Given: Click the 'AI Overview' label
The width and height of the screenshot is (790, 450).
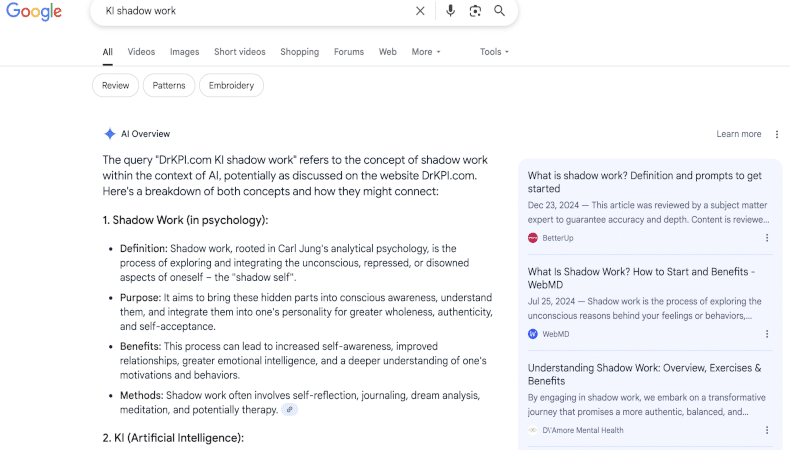Looking at the screenshot, I should click(146, 134).
